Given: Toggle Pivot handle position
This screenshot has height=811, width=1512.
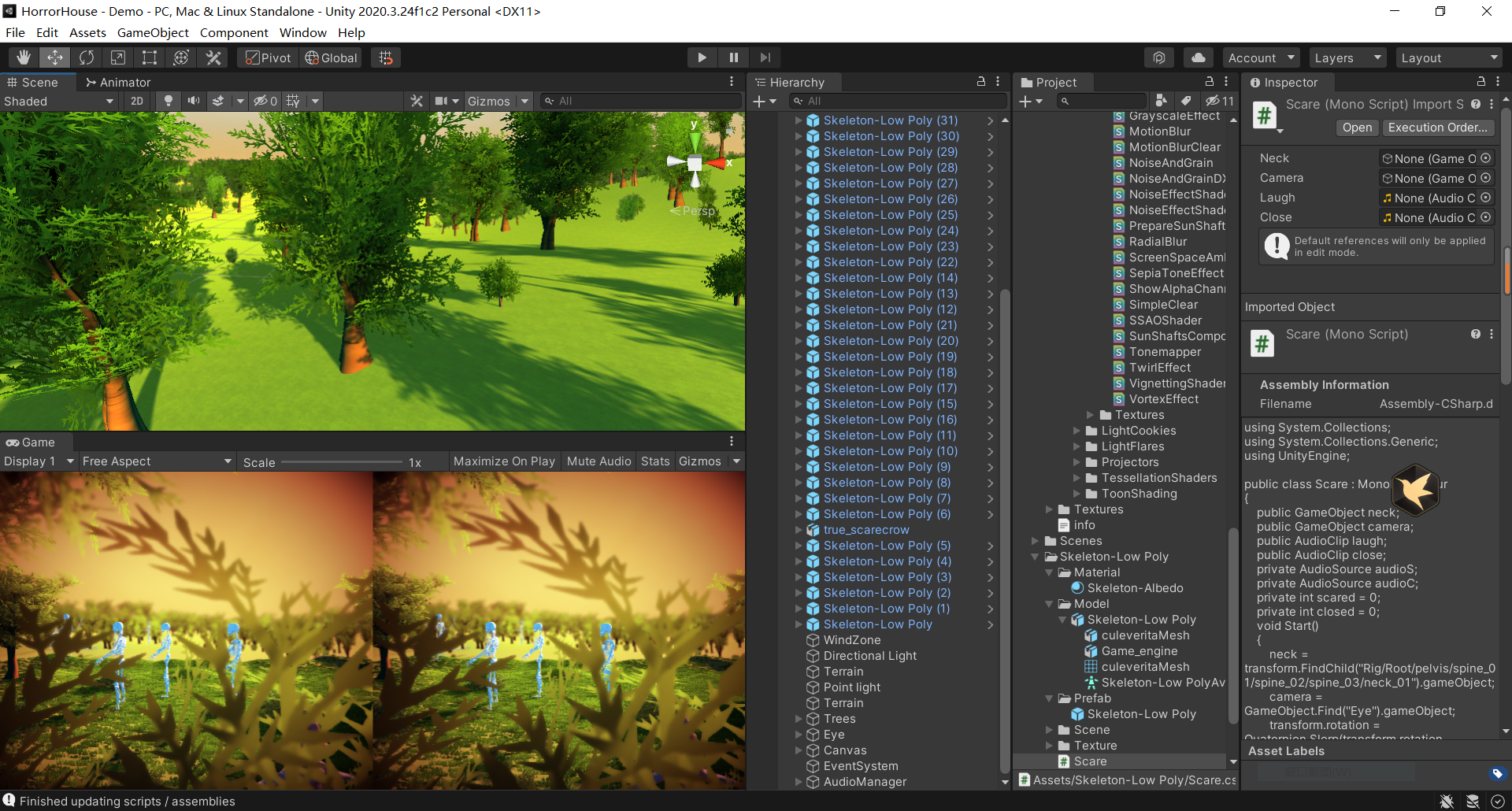Looking at the screenshot, I should [269, 57].
